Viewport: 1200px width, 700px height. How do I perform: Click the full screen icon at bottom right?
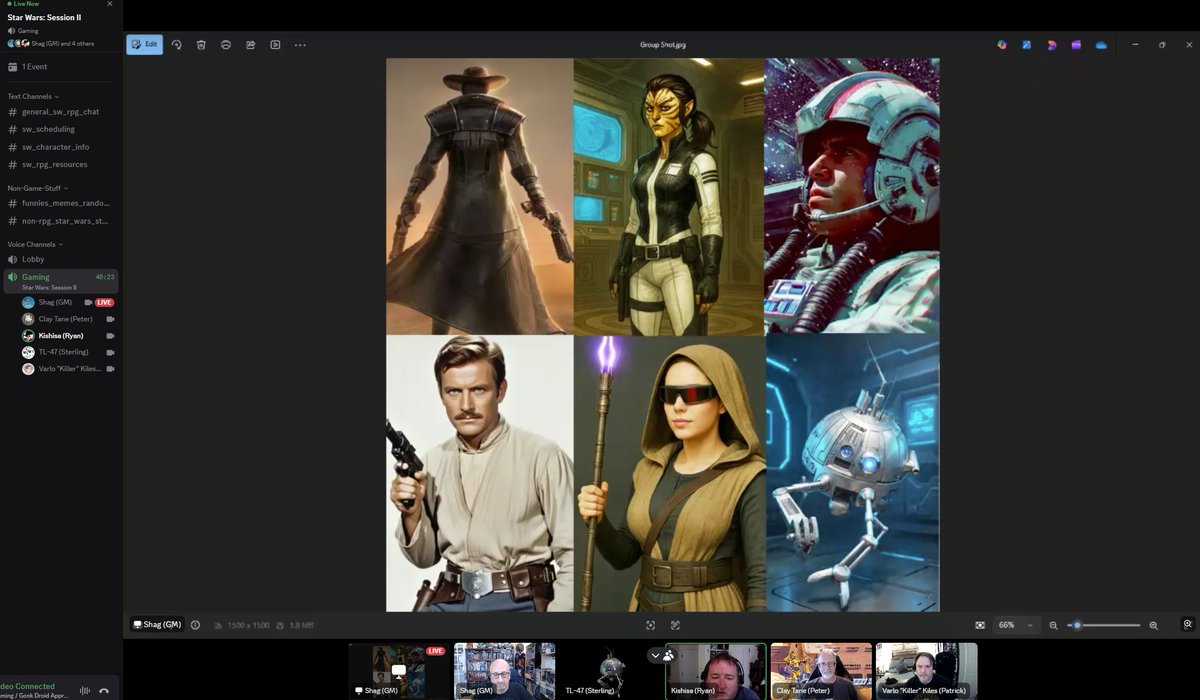point(1187,624)
